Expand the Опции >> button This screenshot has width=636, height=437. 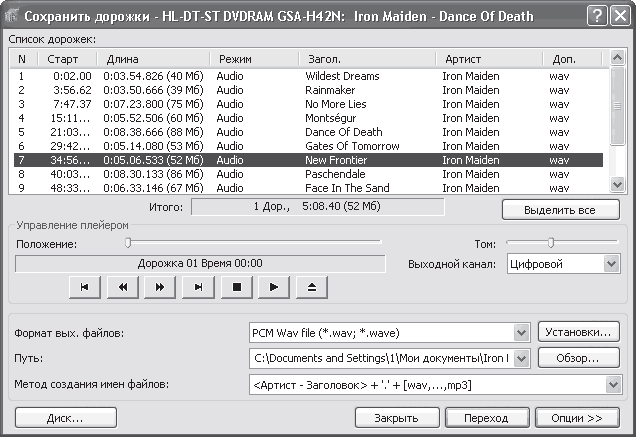tap(576, 418)
